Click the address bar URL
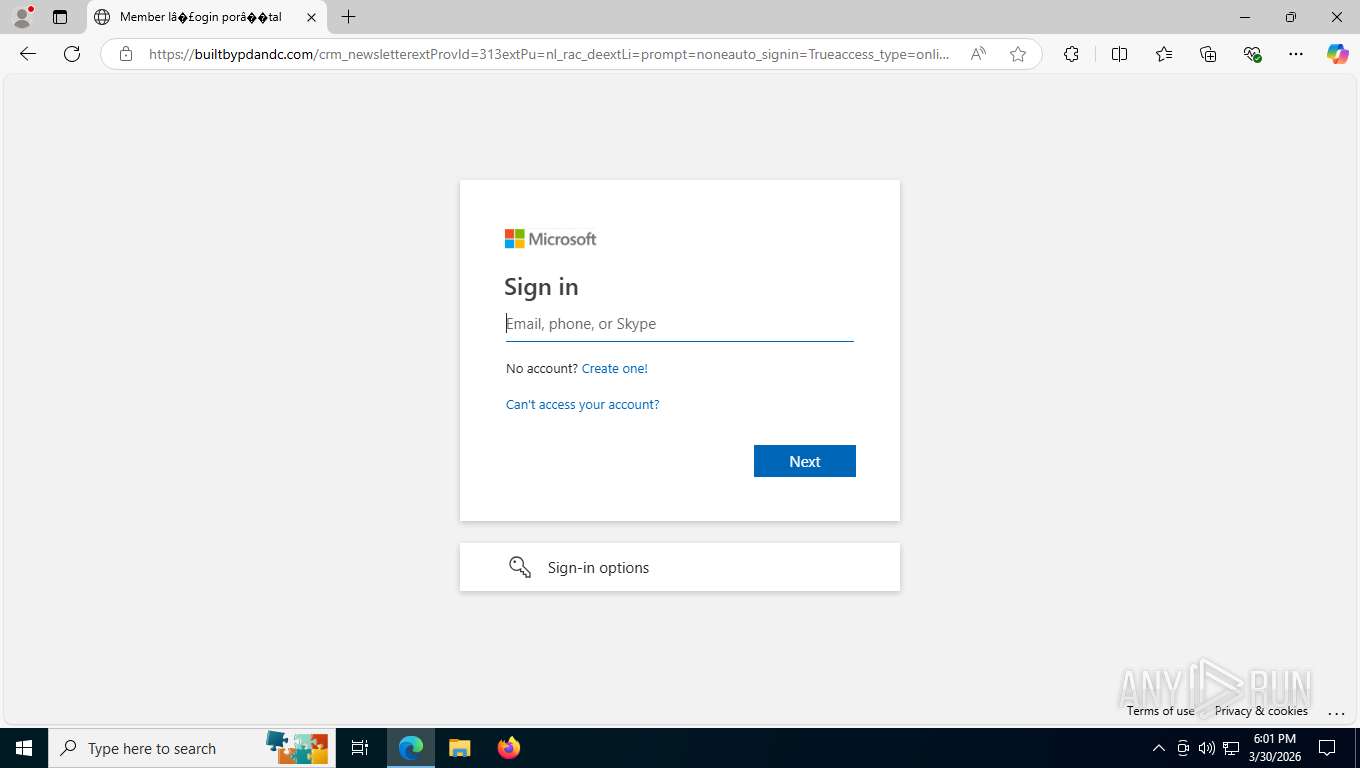Image resolution: width=1360 pixels, height=768 pixels. click(549, 54)
